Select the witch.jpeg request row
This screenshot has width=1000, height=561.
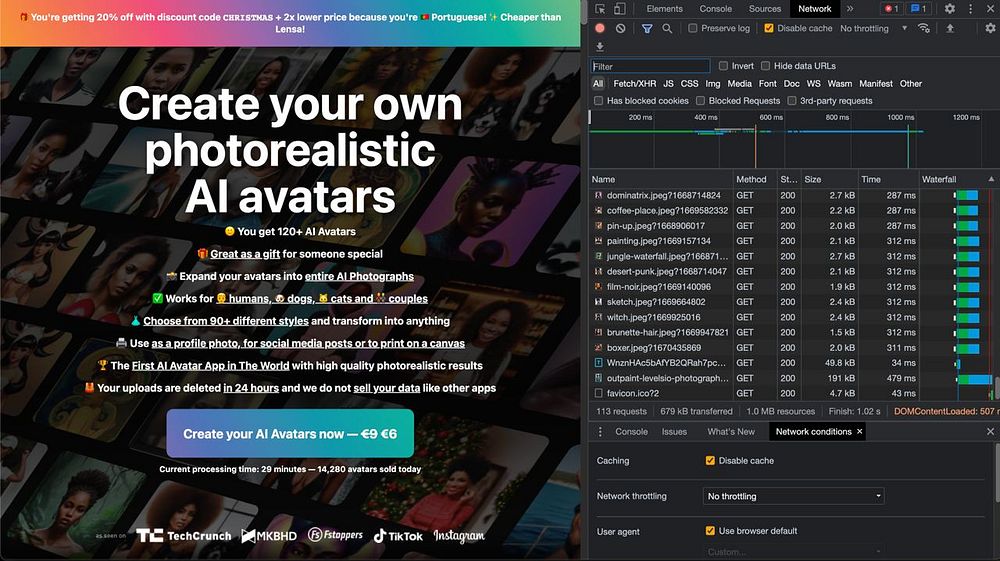click(x=791, y=317)
